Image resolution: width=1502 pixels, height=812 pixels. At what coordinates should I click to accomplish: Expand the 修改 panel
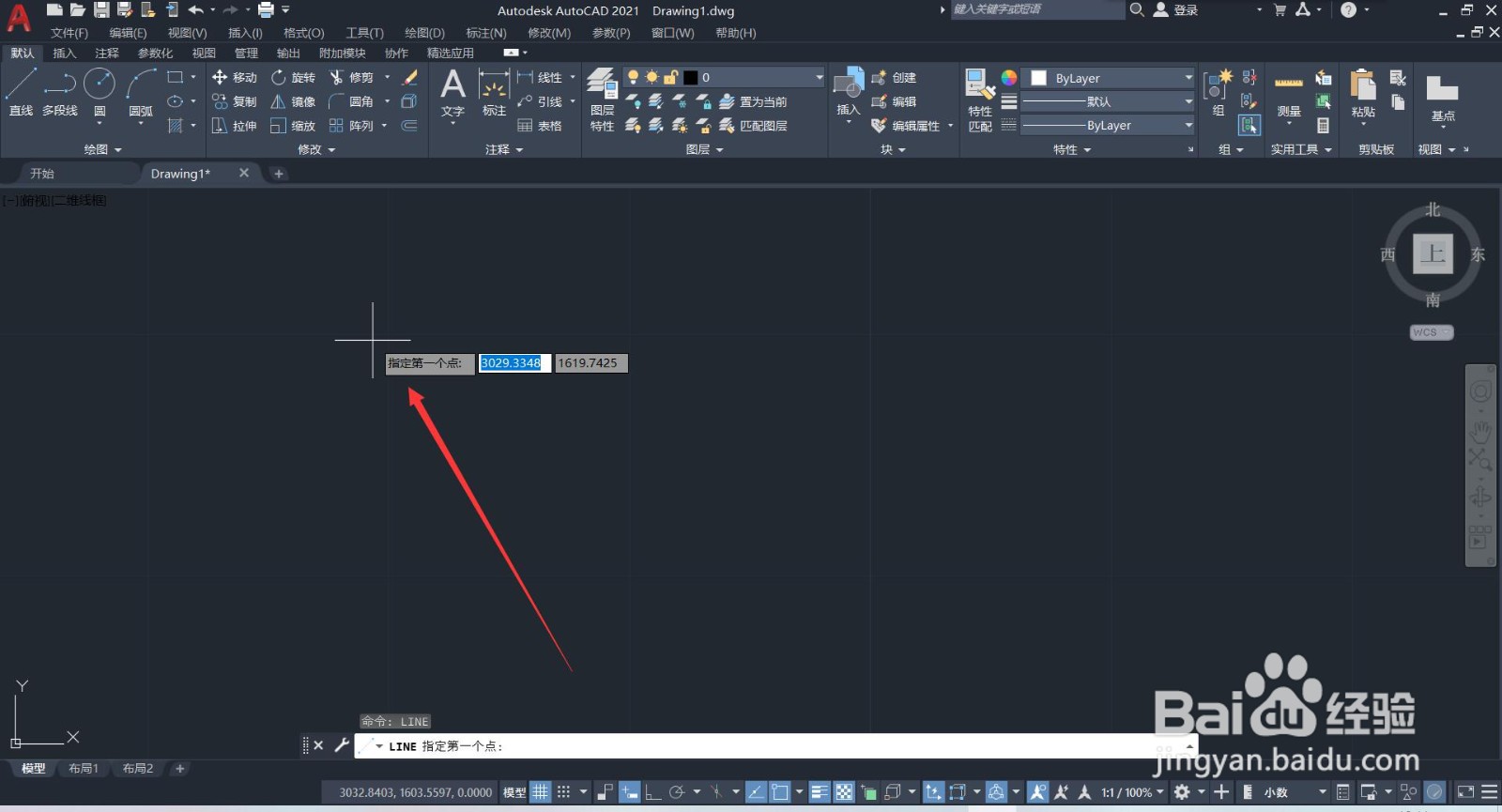coord(316,149)
